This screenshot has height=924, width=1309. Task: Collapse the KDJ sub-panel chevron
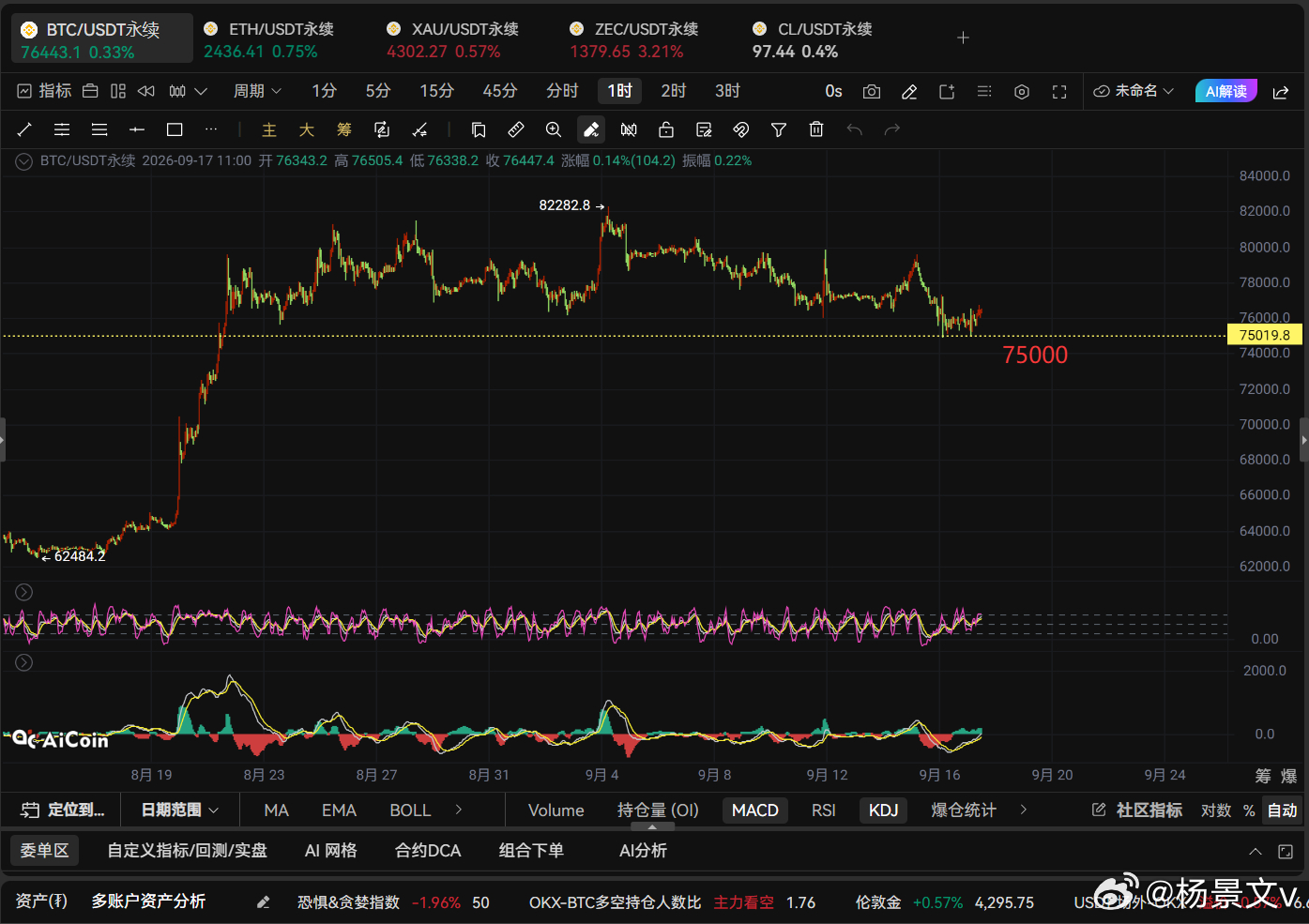point(24,592)
